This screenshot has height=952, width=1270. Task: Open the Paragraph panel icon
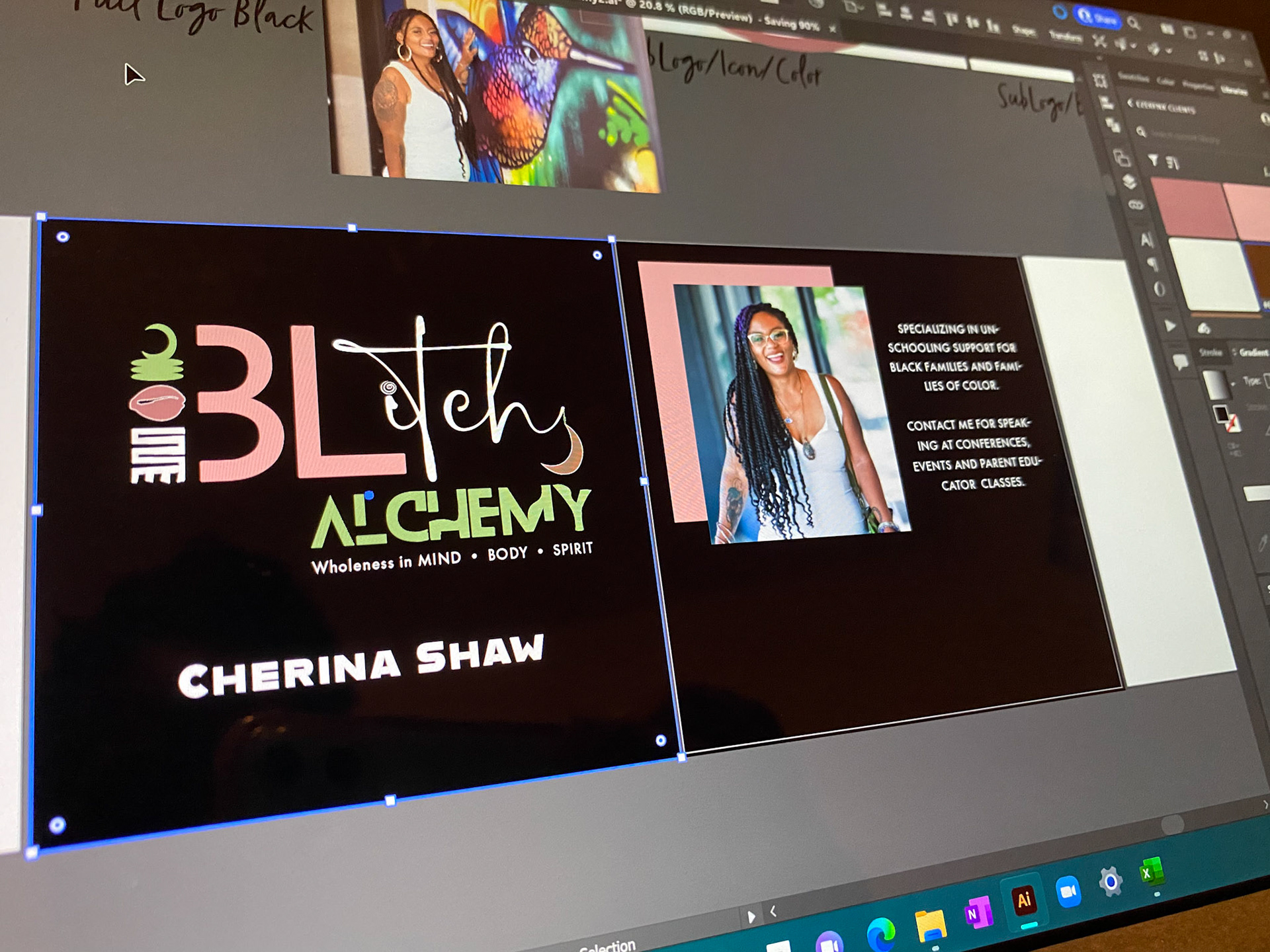(1152, 264)
